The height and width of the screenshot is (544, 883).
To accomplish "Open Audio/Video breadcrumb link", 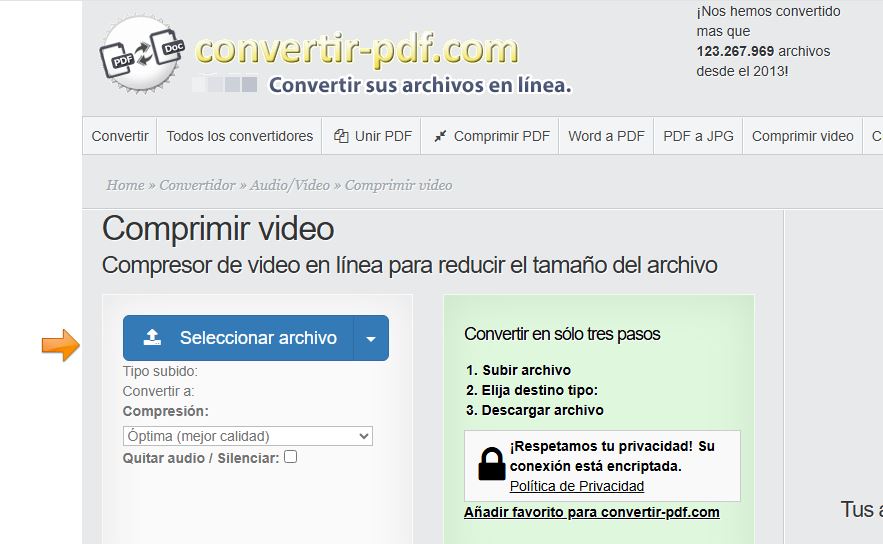I will 290,185.
